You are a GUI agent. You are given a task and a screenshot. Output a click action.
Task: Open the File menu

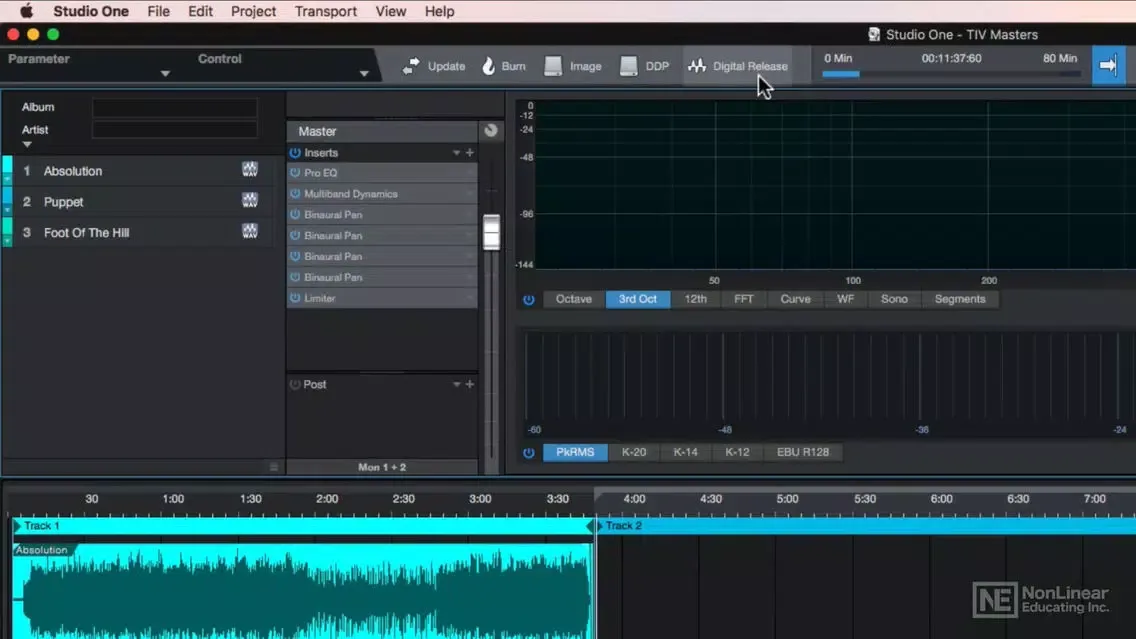coord(158,11)
